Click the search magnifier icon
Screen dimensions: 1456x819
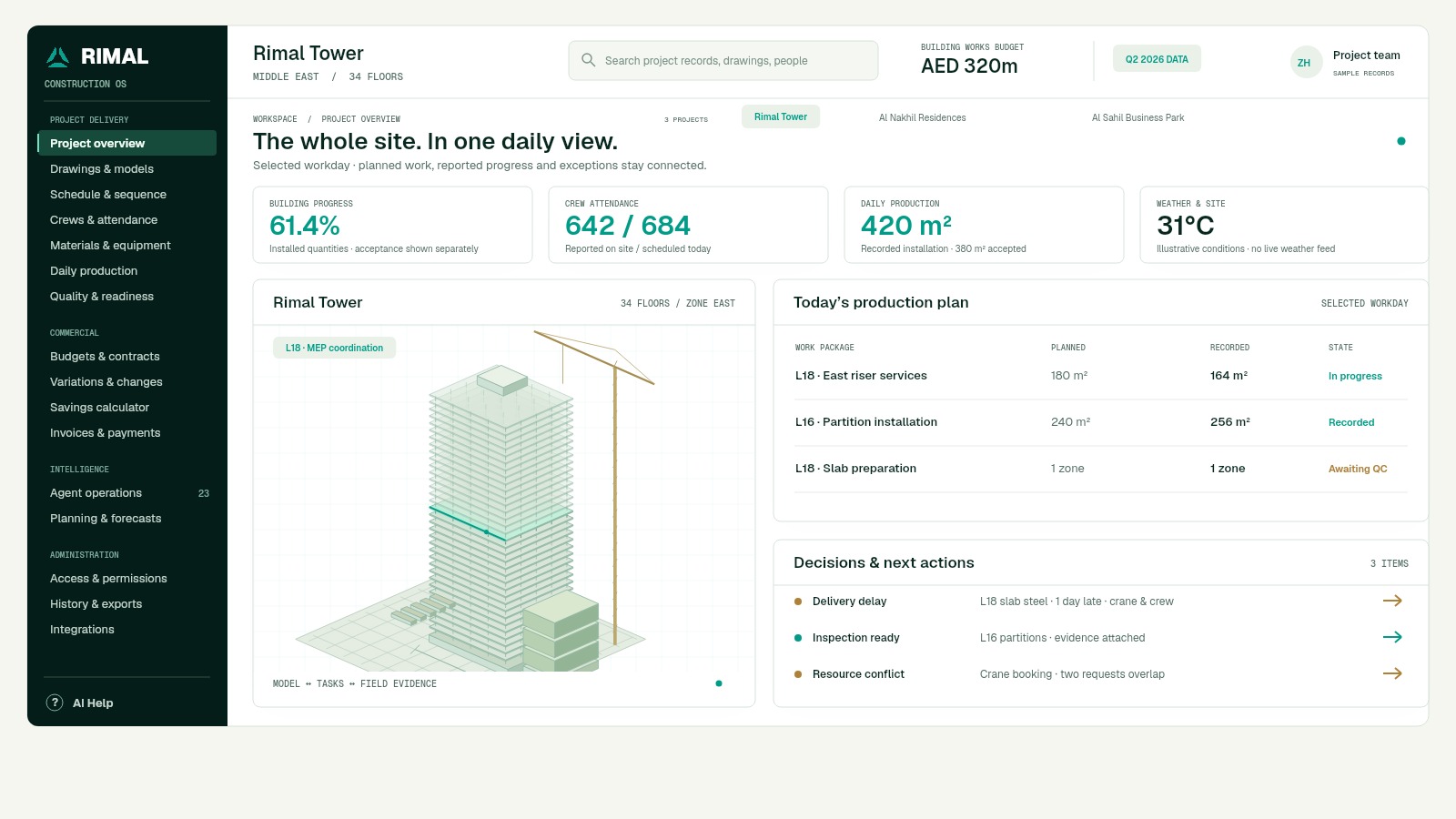click(589, 60)
